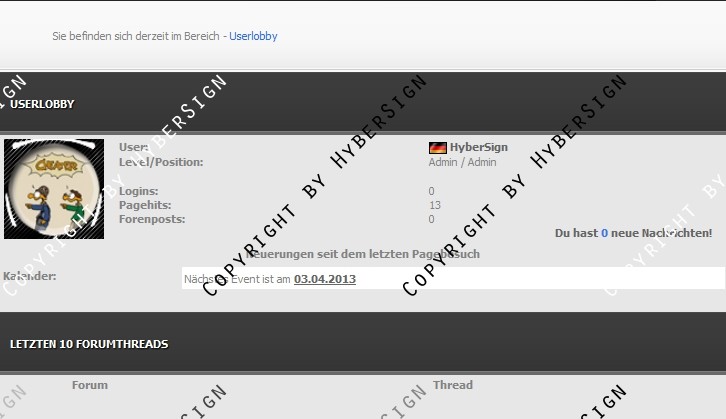Click the 0 new messages link
This screenshot has width=726, height=419.
coord(604,233)
